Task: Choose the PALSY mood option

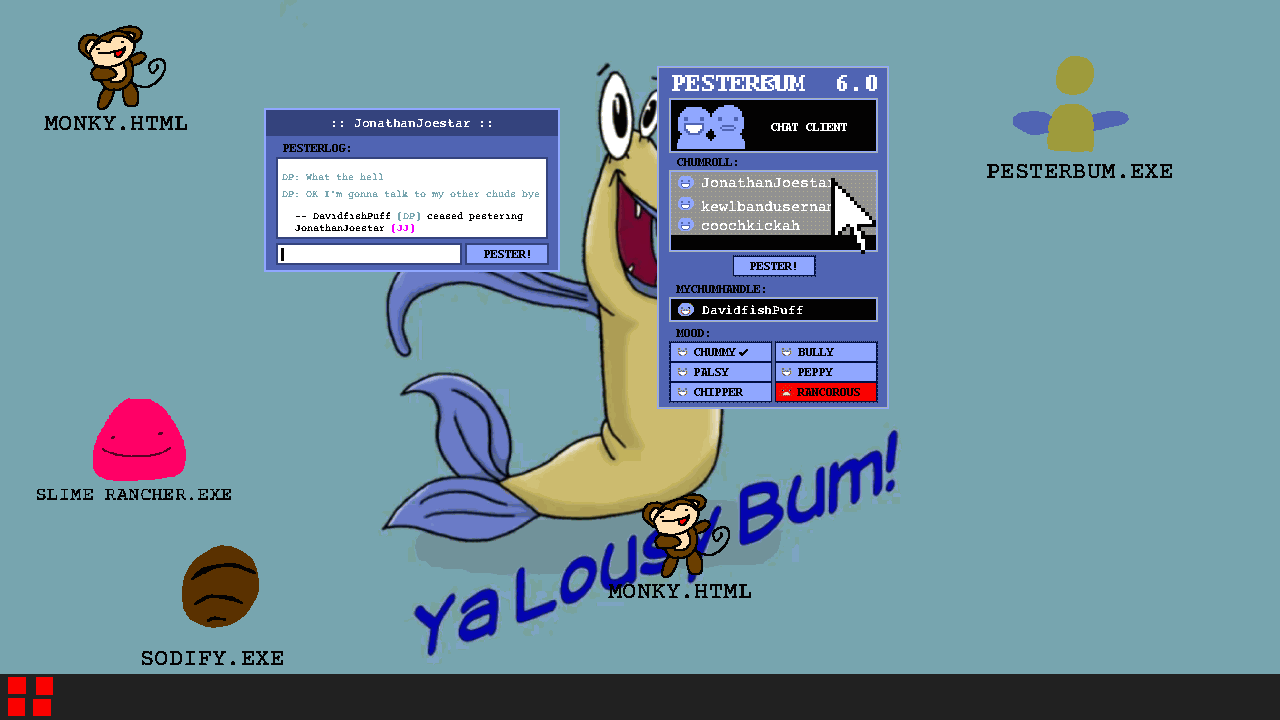Action: point(720,372)
